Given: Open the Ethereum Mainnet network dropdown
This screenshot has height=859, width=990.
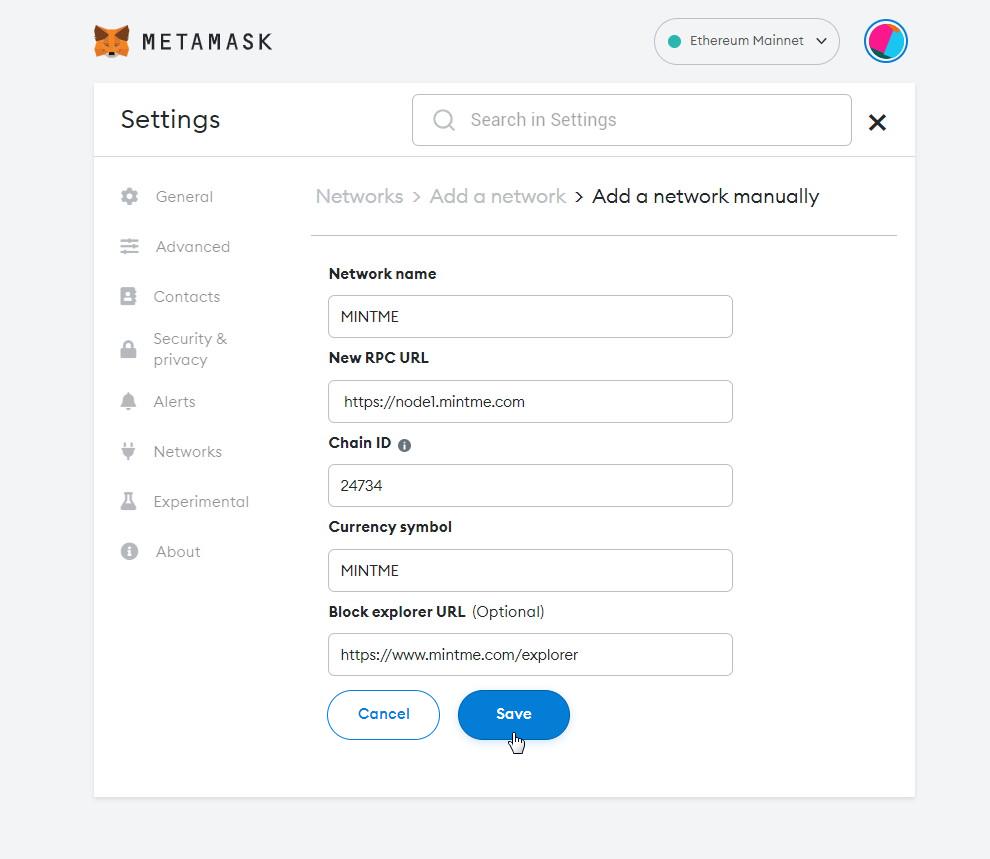Looking at the screenshot, I should [746, 42].
